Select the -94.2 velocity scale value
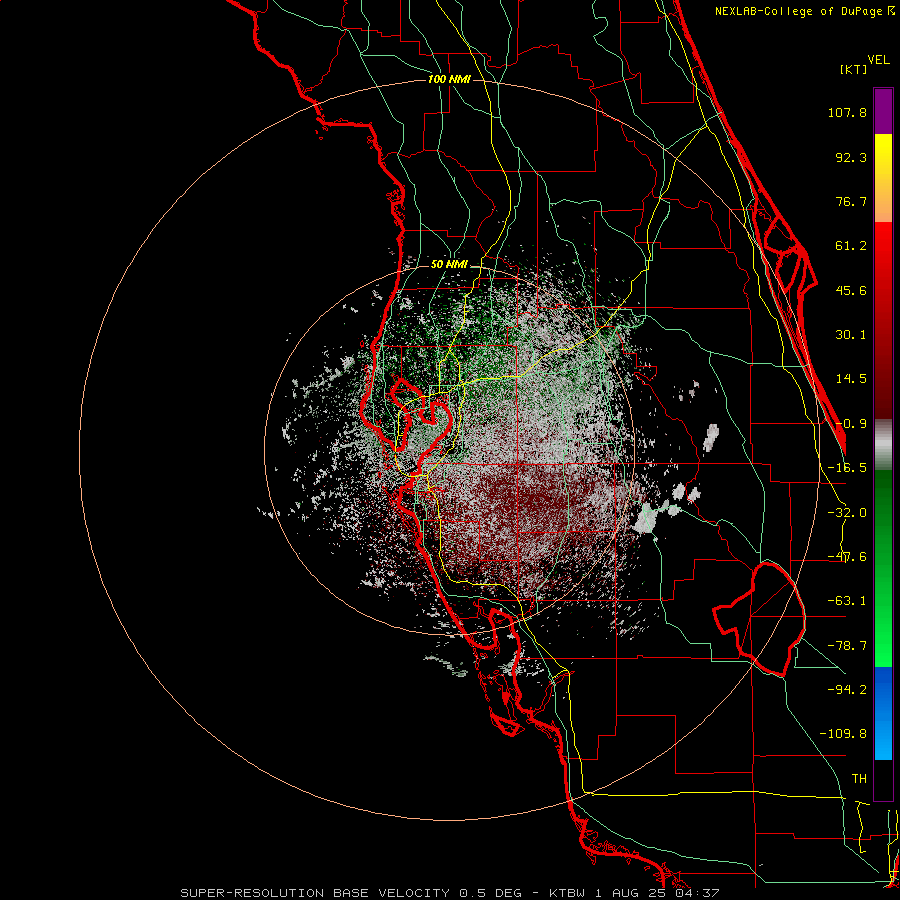Screen dimensions: 900x900 pyautogui.click(x=847, y=689)
